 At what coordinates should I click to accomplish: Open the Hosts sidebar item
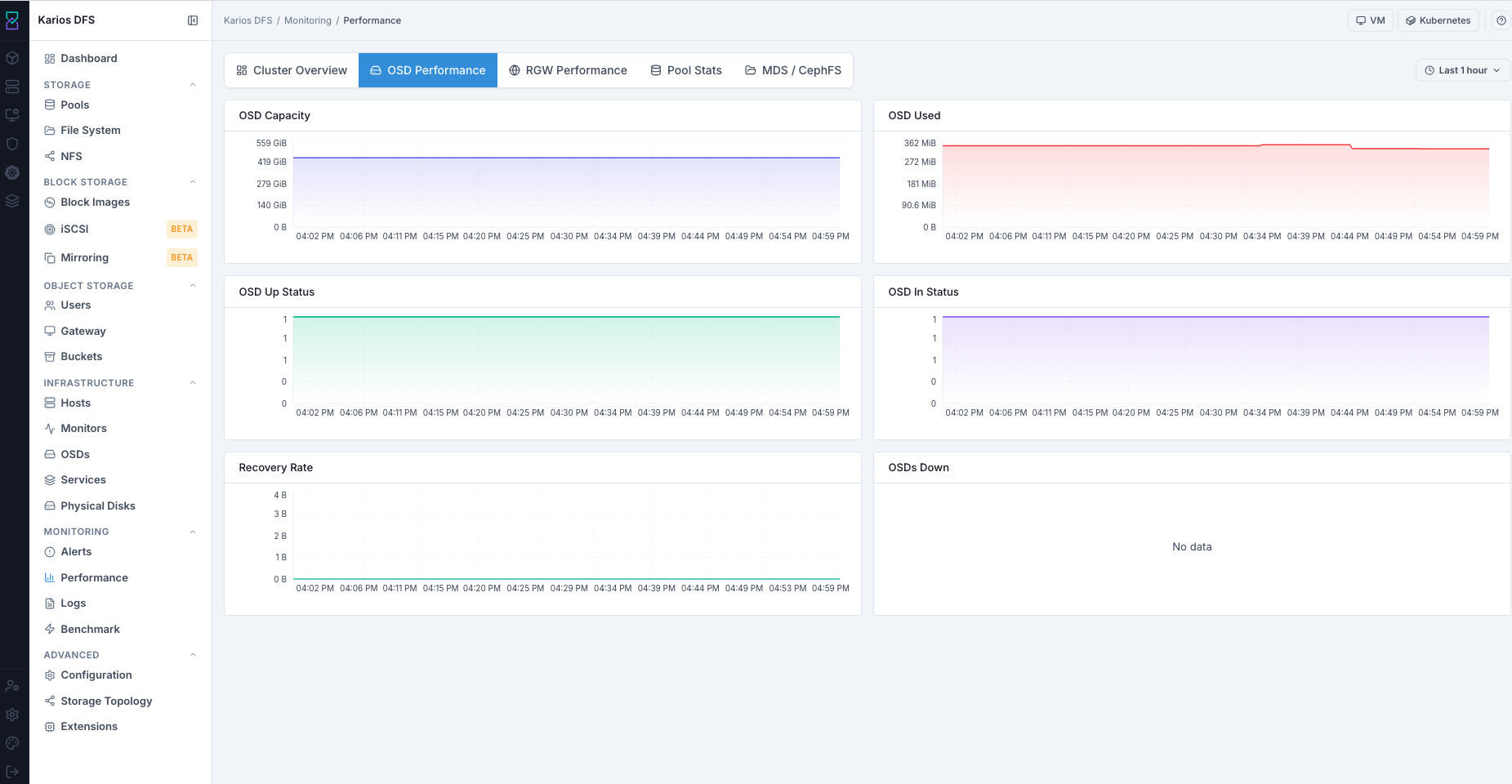click(121, 403)
